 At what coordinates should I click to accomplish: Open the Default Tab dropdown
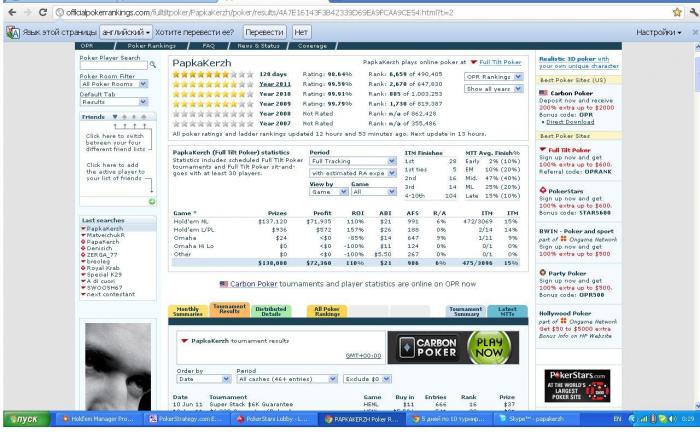pos(114,102)
